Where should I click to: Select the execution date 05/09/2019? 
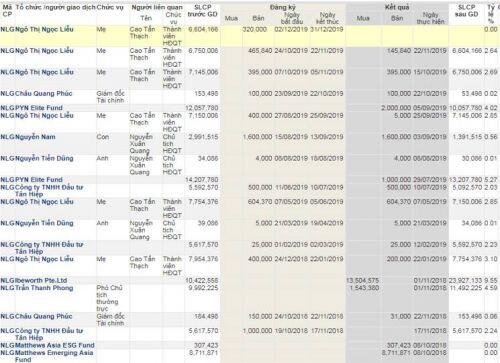point(430,108)
